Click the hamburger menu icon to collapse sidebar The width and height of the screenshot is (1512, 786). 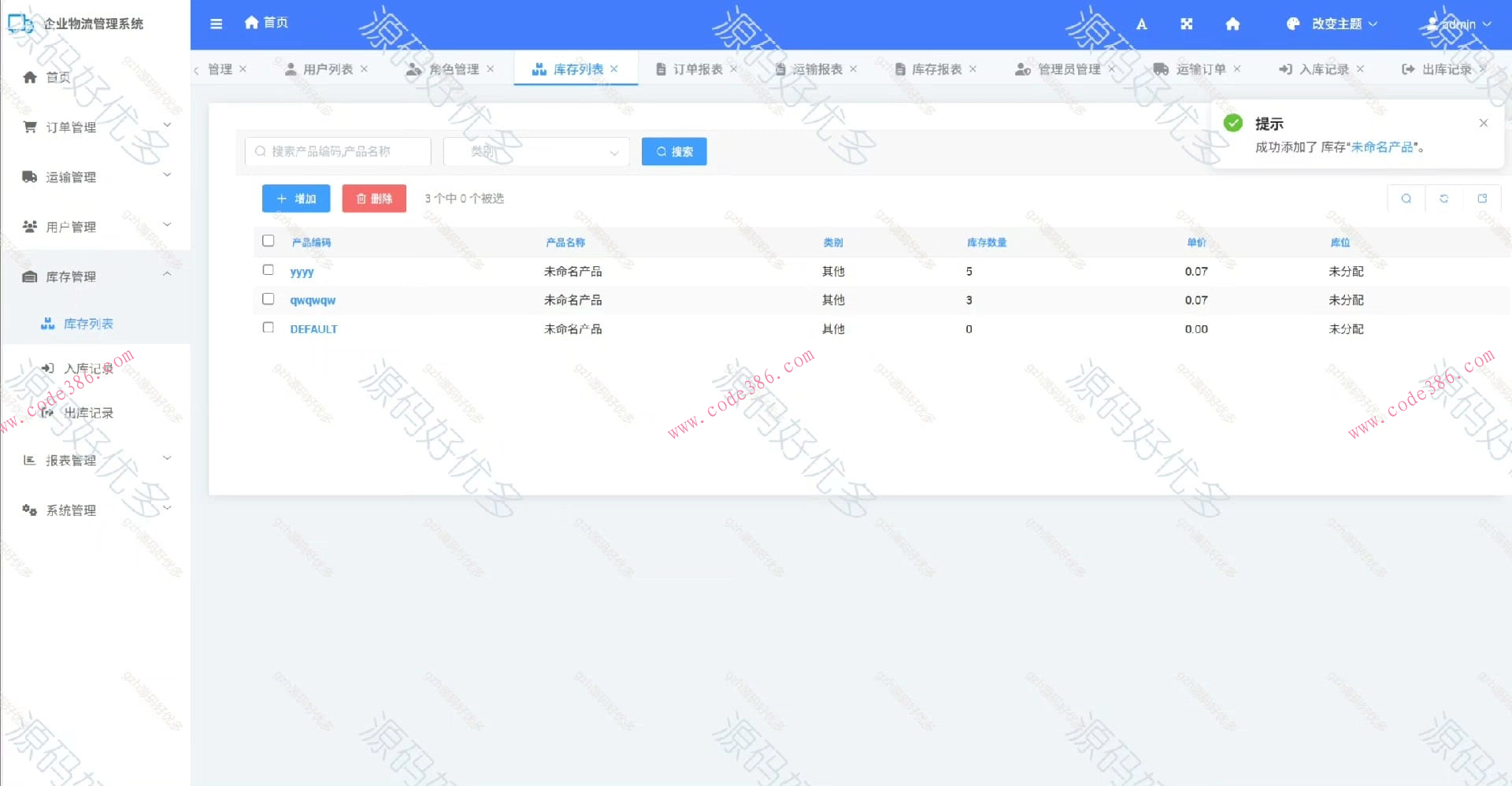pos(216,24)
